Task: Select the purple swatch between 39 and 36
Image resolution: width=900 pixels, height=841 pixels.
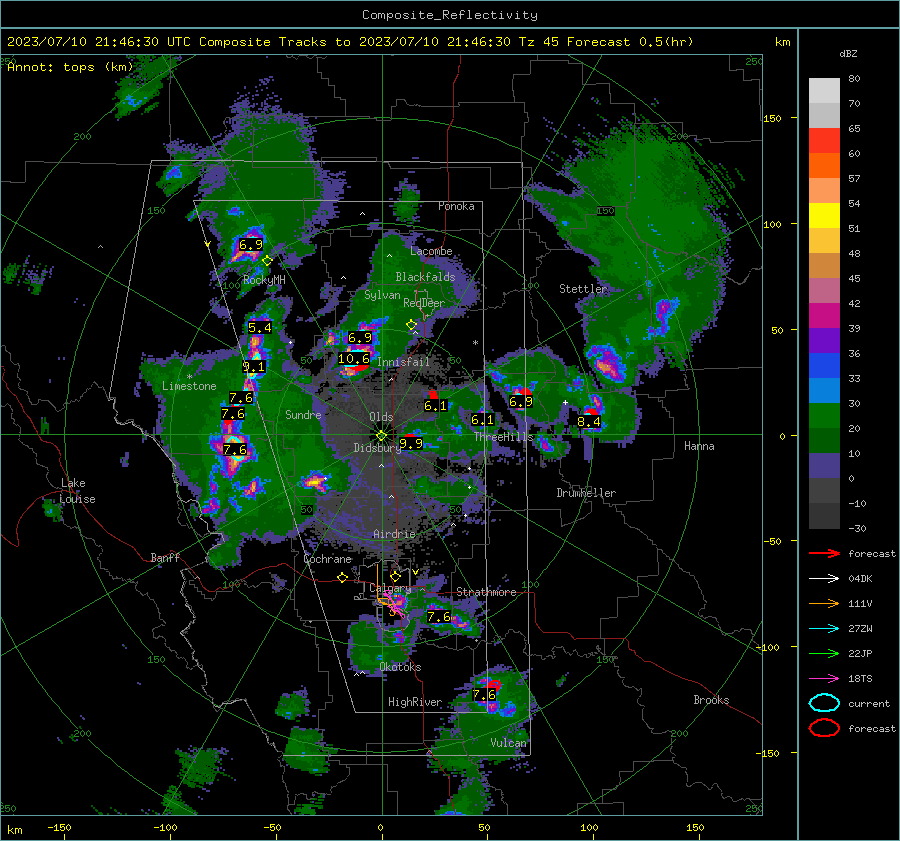Action: coord(824,341)
